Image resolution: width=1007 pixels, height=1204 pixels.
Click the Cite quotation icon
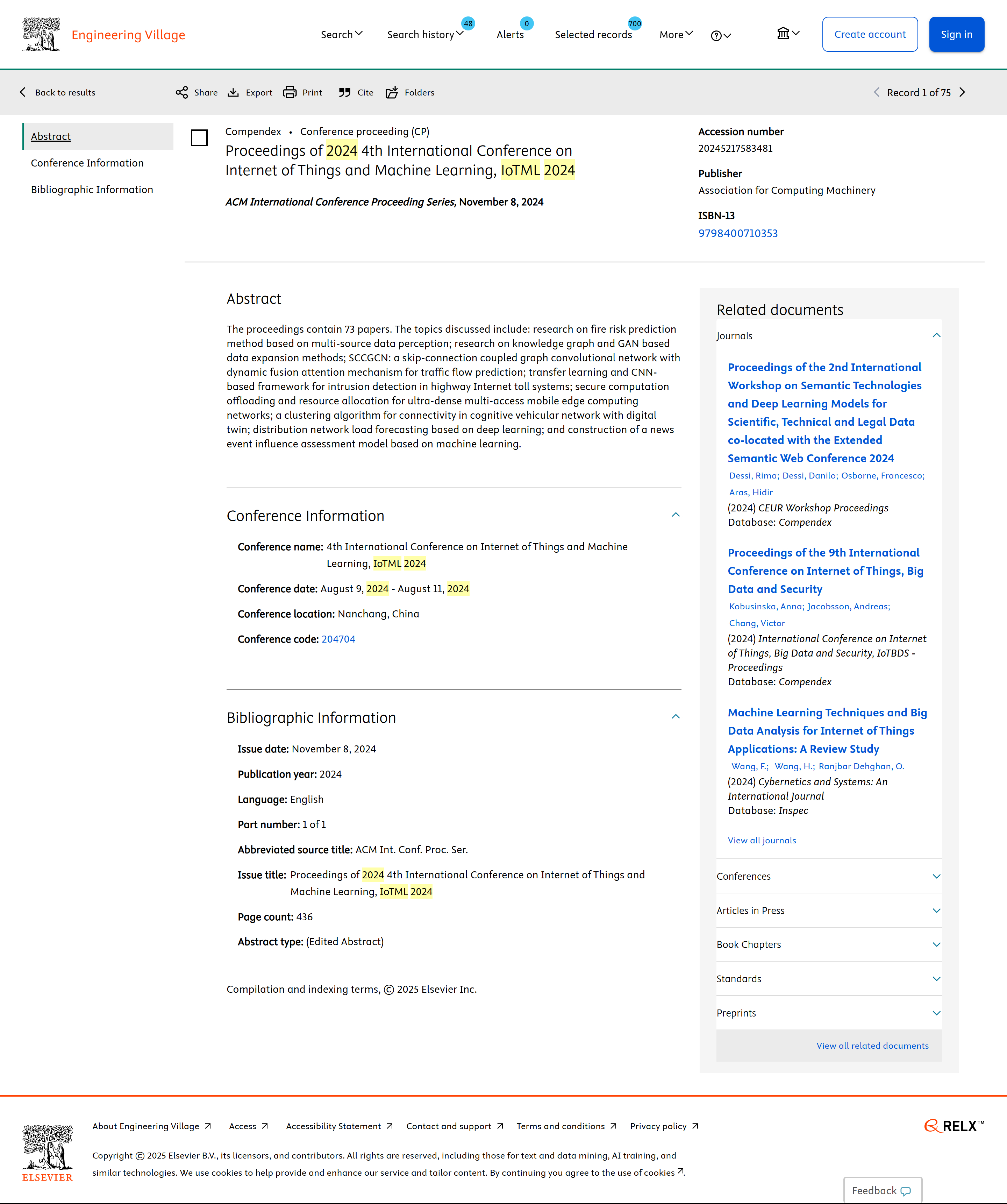click(344, 92)
